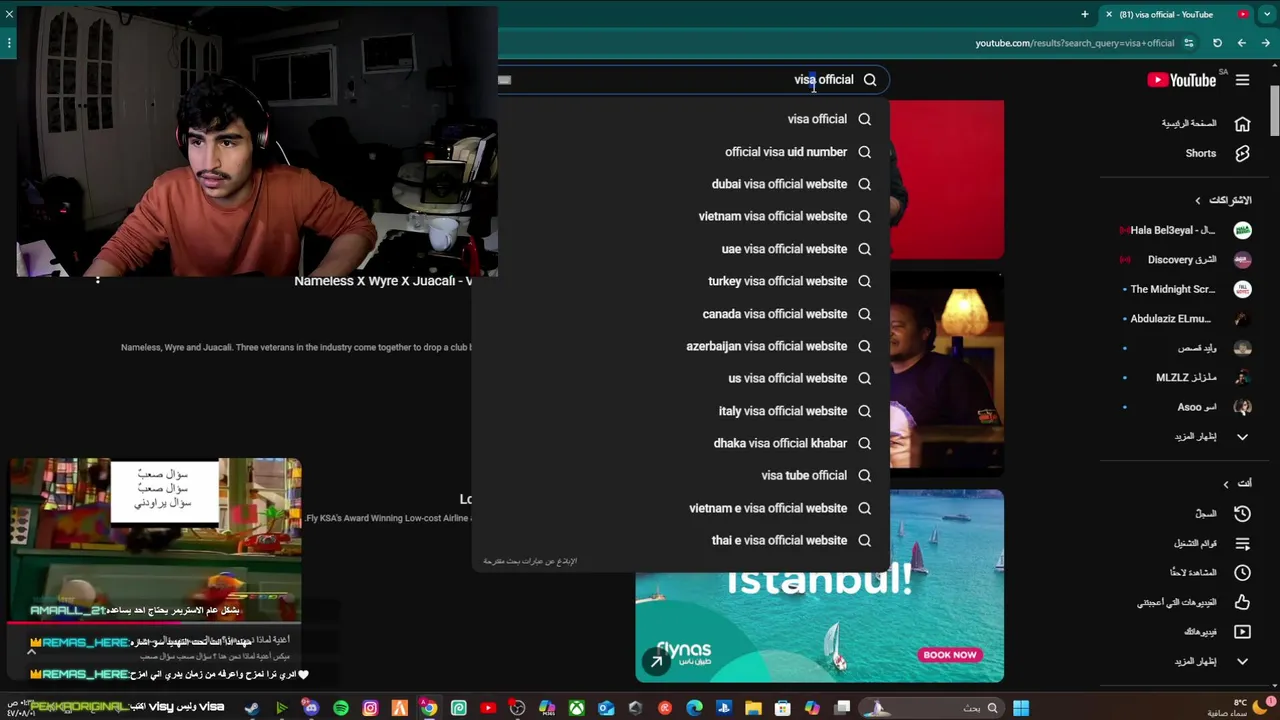
Task: Pick suggestion 'vietnam e visa official website'
Action: [680, 508]
